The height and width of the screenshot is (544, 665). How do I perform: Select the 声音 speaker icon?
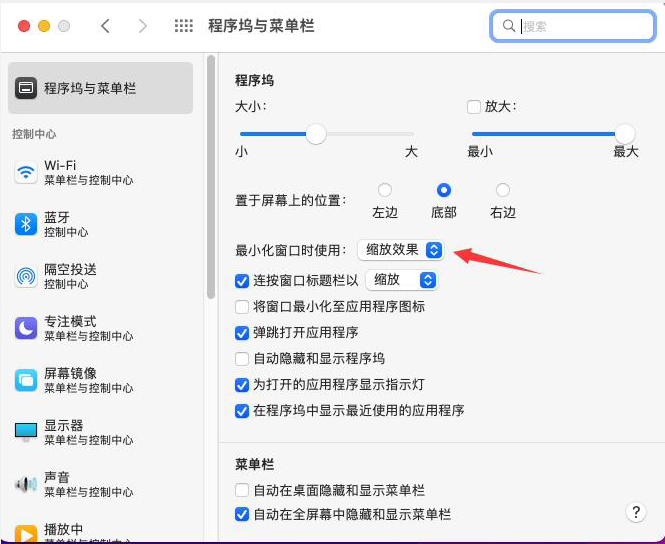coord(26,484)
